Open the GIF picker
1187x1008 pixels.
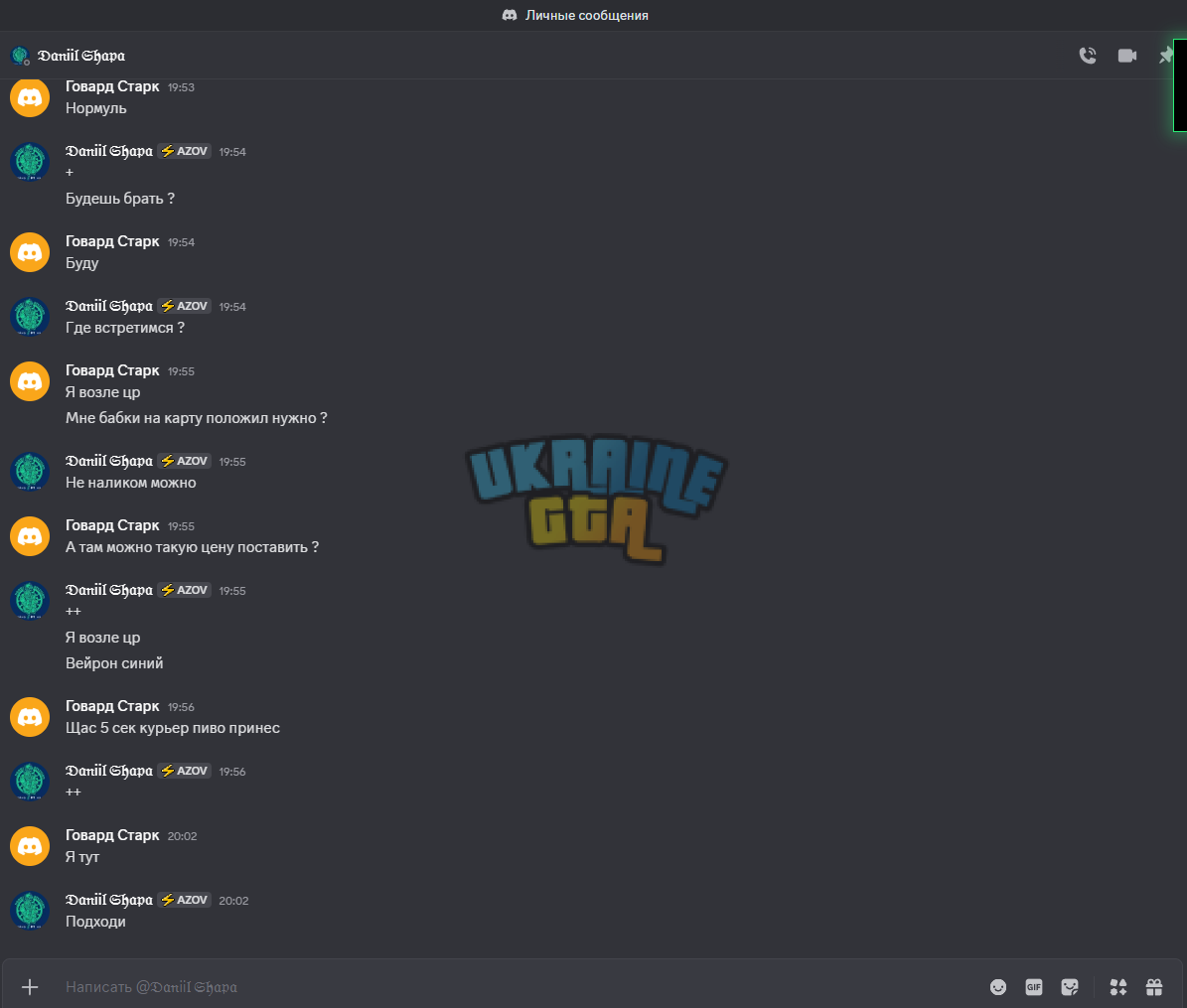1033,987
